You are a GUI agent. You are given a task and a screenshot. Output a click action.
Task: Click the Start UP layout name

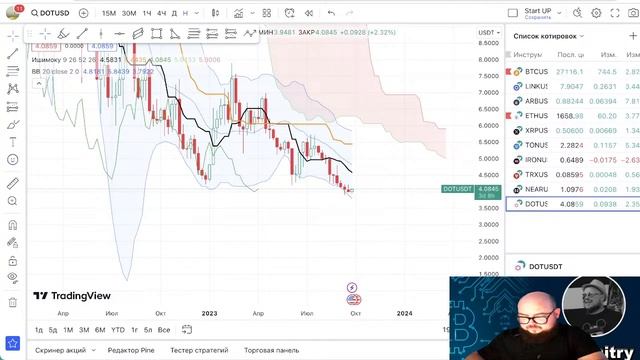(538, 11)
